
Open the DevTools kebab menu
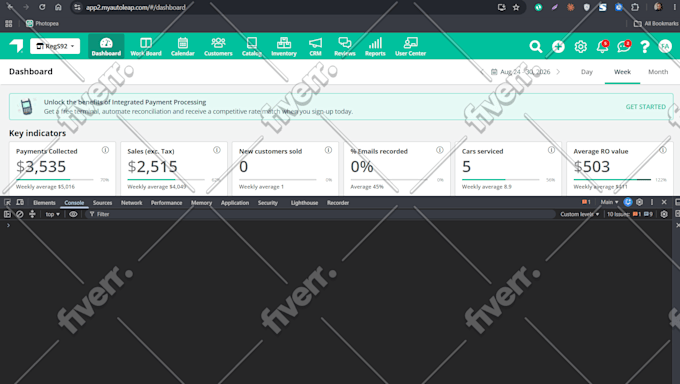(x=651, y=202)
